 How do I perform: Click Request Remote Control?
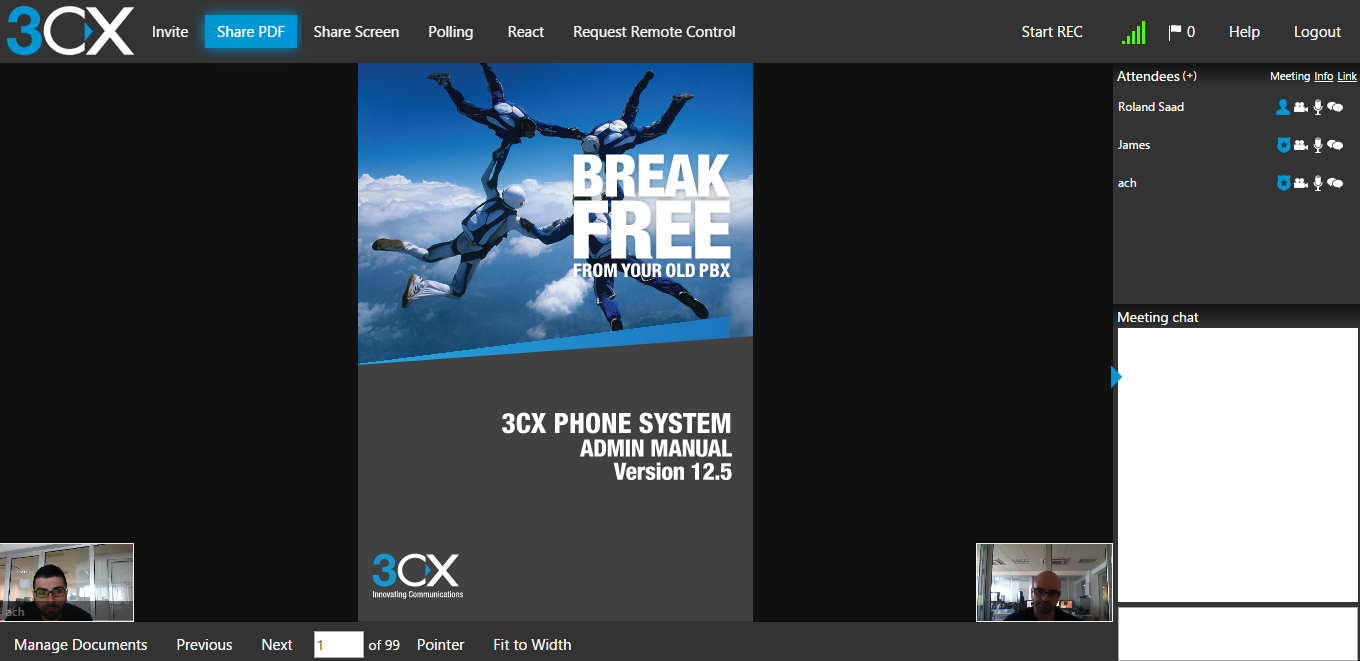coord(654,32)
